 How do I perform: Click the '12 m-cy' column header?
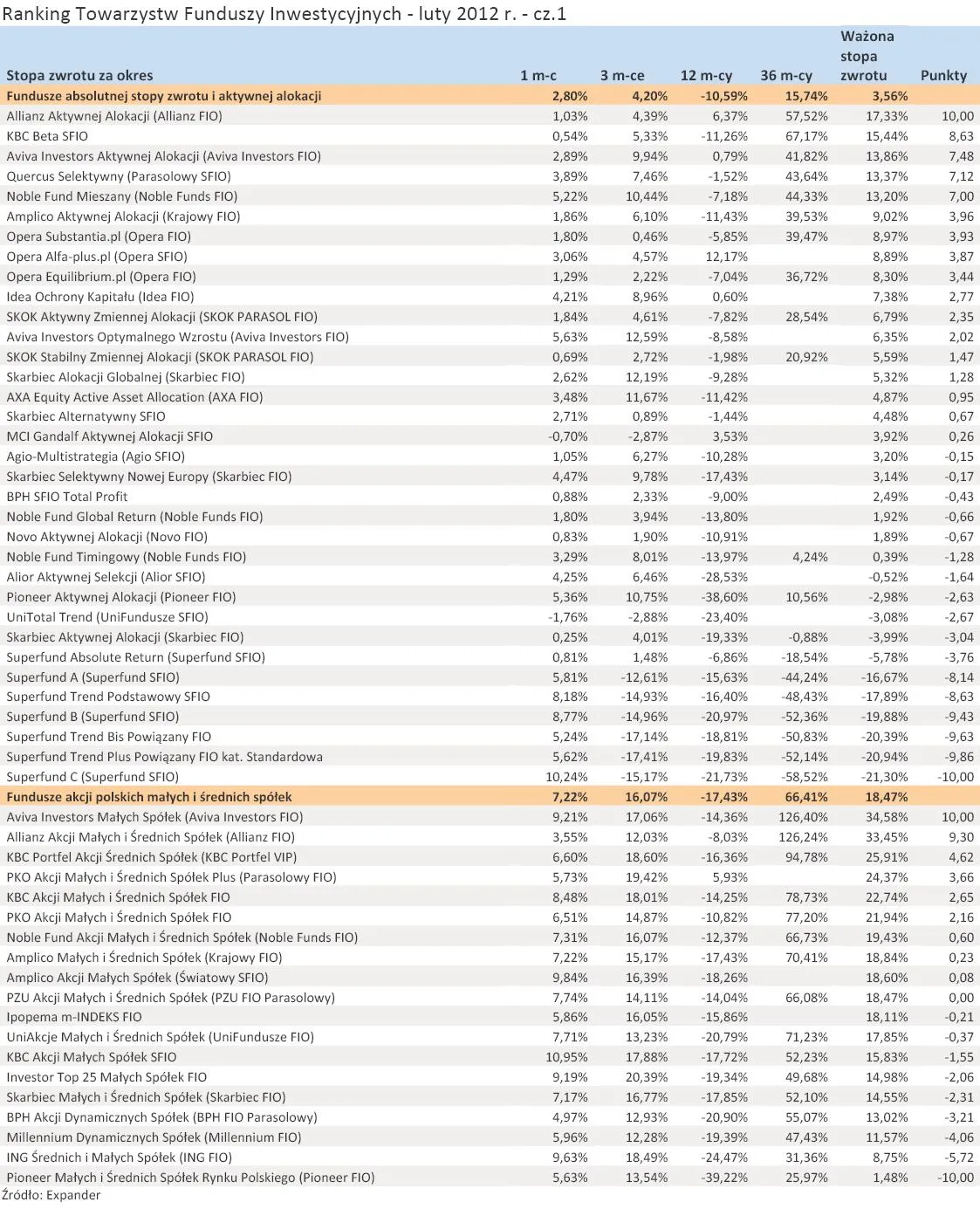tap(707, 76)
